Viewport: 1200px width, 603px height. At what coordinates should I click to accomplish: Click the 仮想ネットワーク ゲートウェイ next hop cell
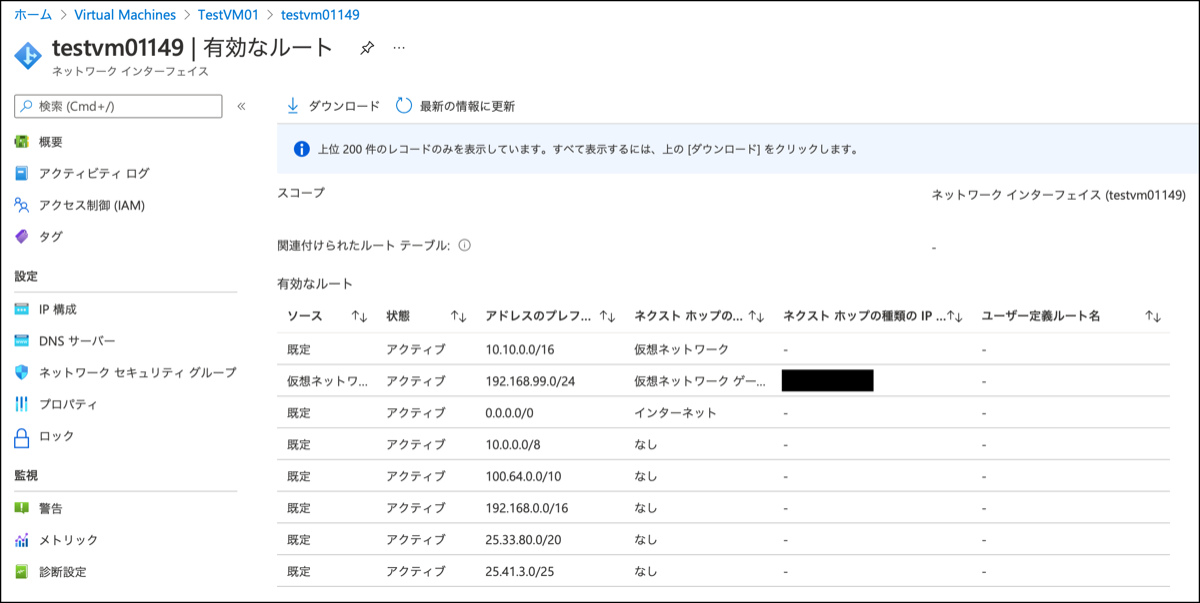click(x=699, y=381)
